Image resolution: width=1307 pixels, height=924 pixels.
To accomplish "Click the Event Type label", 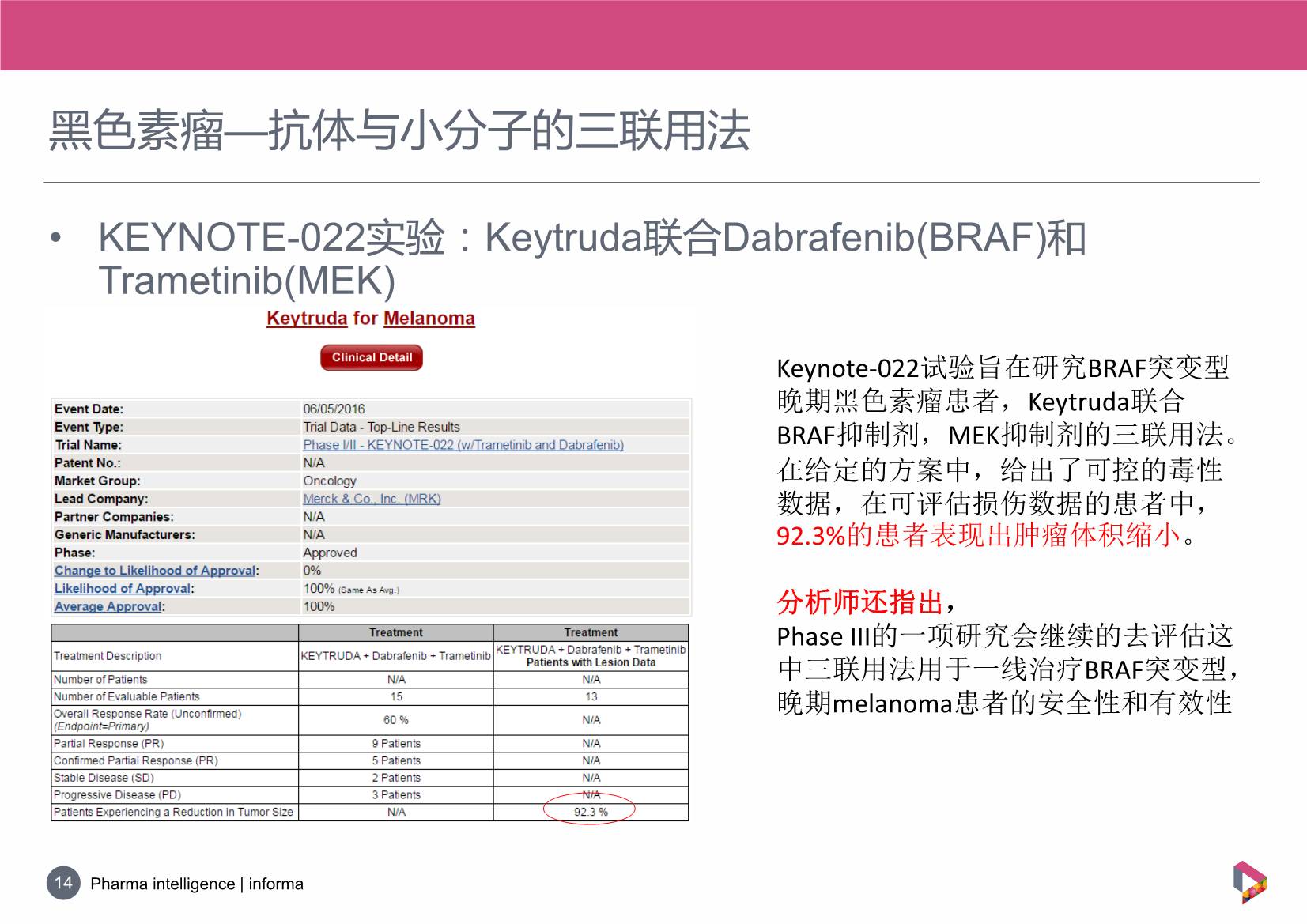I will pyautogui.click(x=89, y=427).
